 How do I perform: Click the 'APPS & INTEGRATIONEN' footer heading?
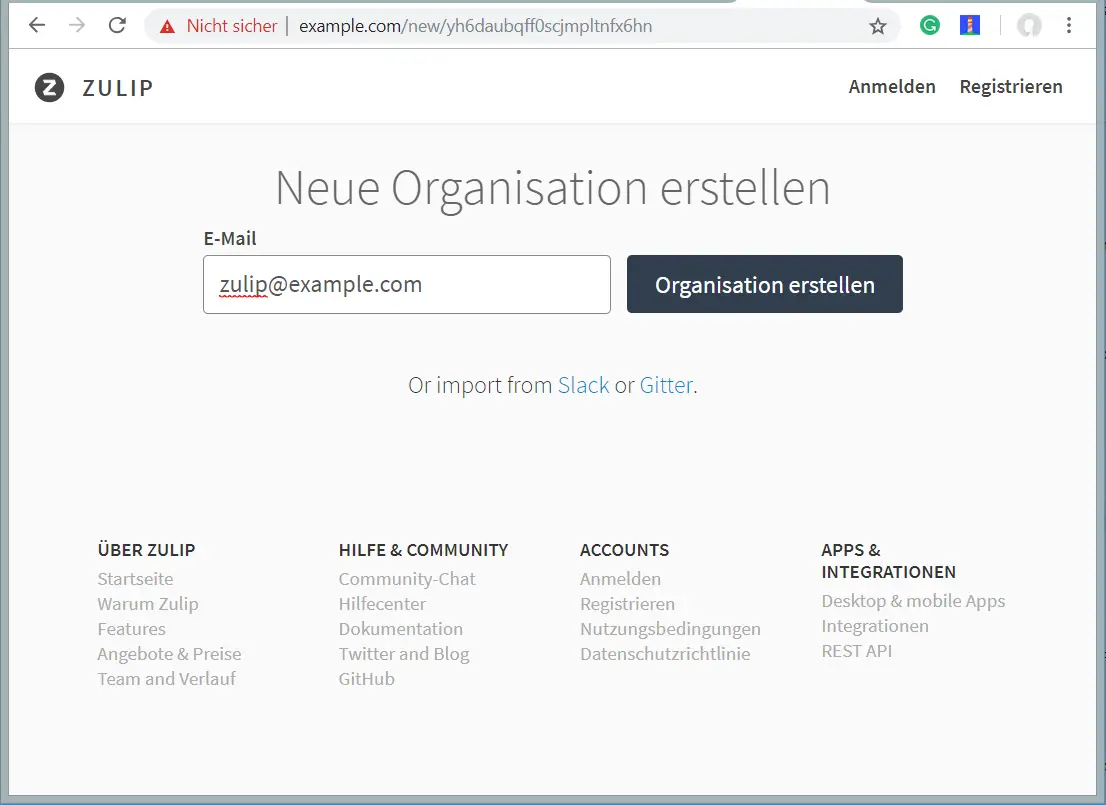click(x=889, y=561)
